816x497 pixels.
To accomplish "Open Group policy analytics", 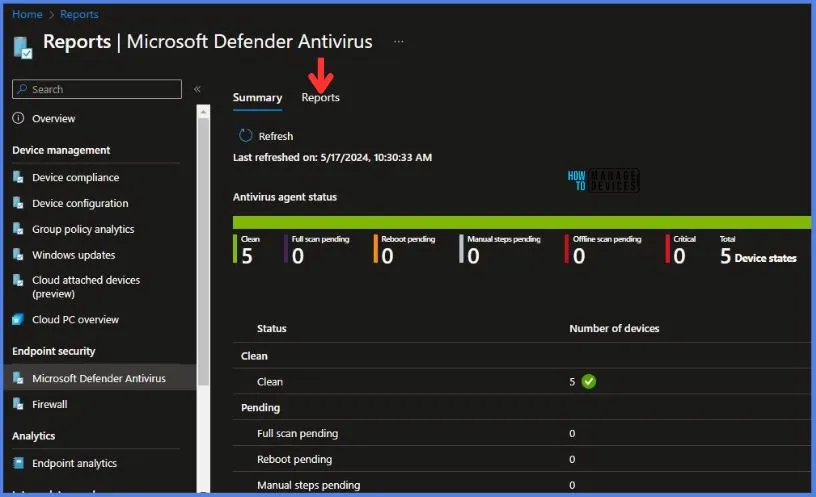I will pyautogui.click(x=83, y=229).
